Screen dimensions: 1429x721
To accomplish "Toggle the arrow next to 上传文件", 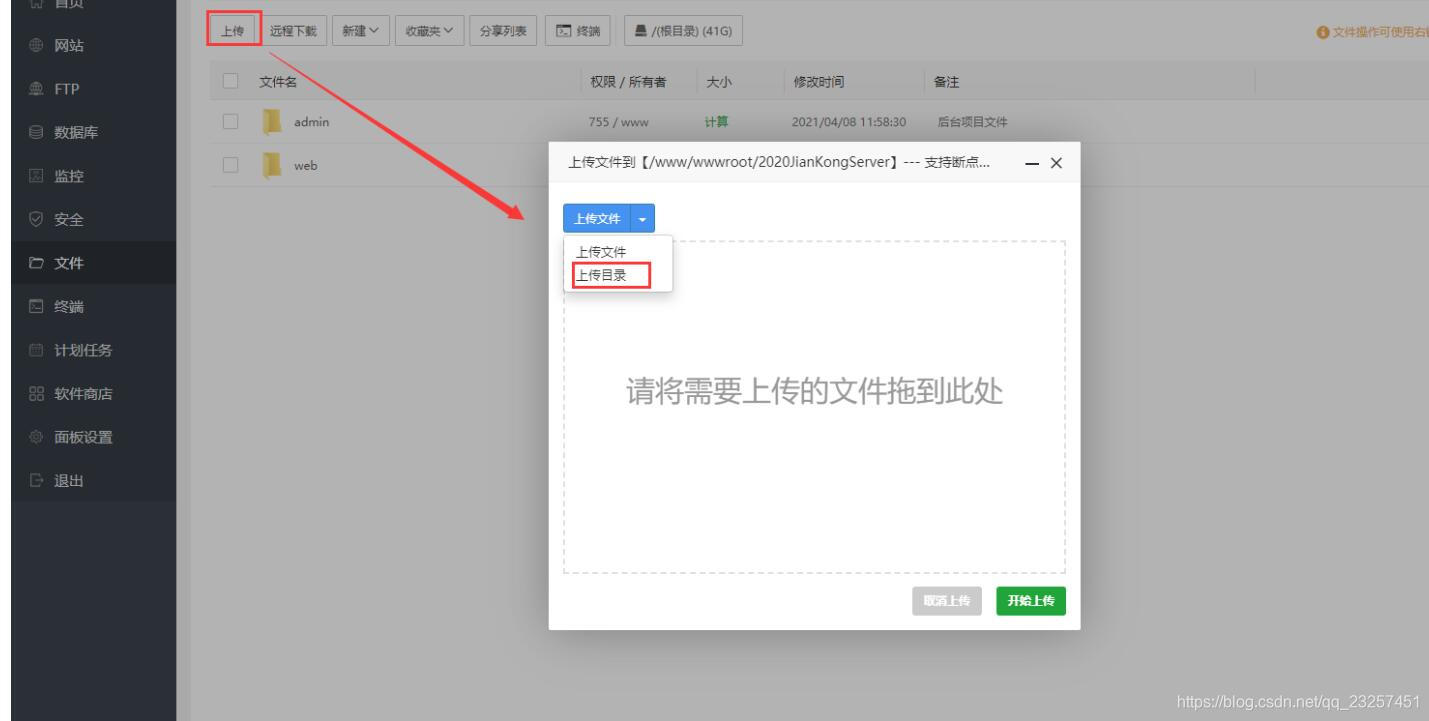I will [643, 218].
